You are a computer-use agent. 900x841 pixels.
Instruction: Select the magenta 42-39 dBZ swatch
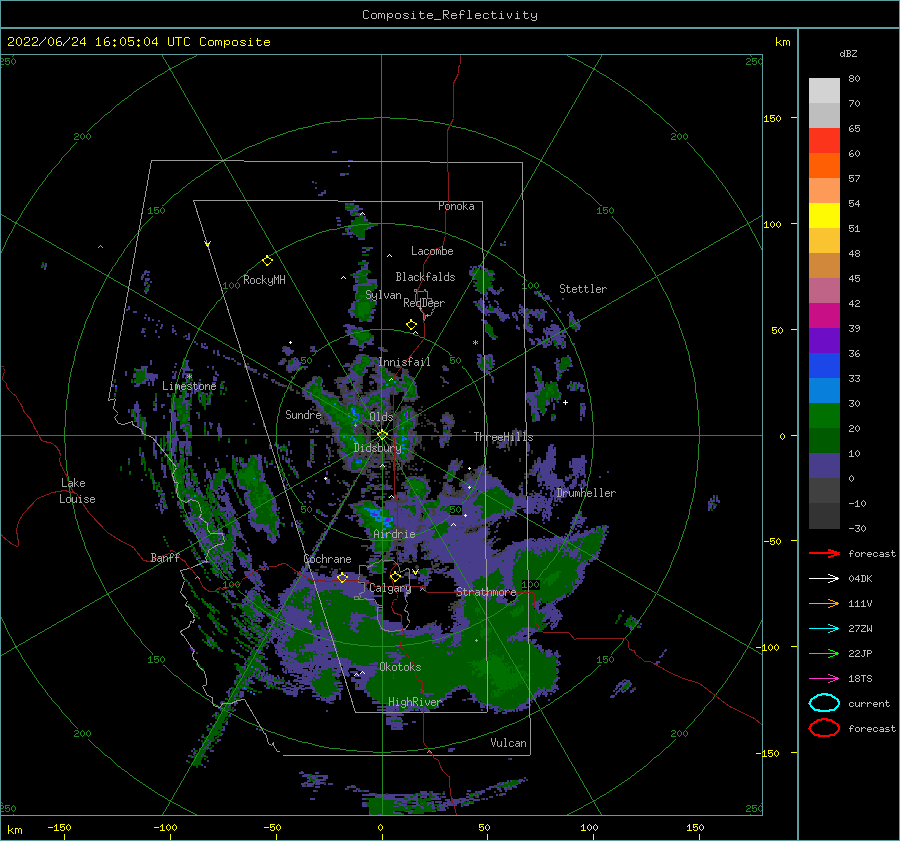(824, 316)
